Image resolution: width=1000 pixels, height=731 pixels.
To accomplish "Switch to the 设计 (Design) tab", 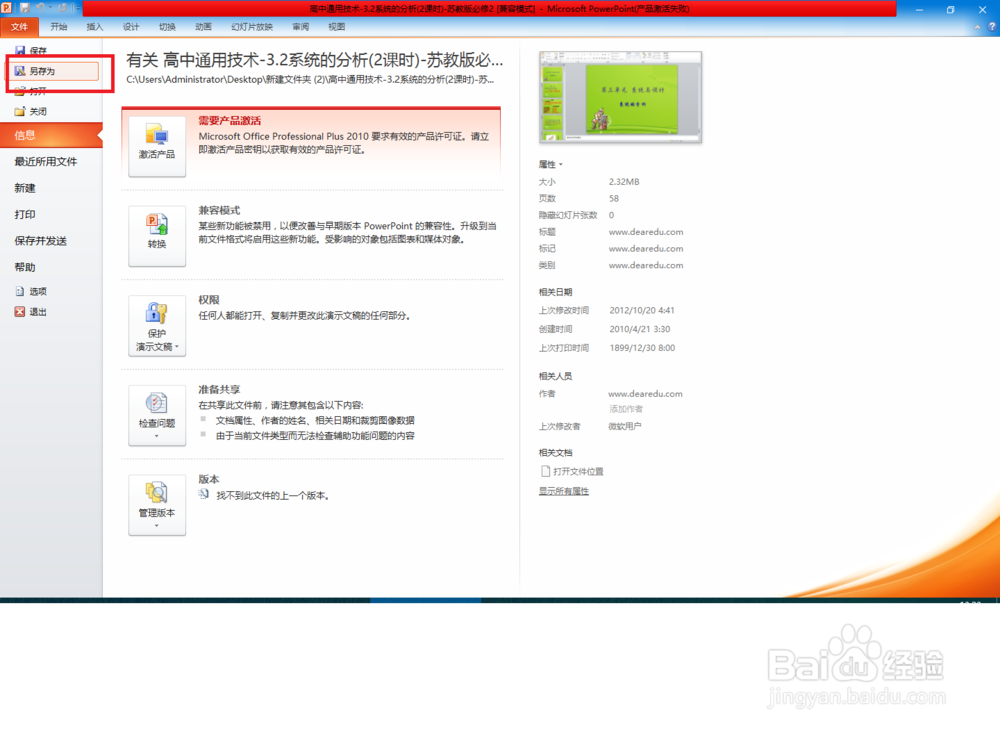I will click(131, 27).
